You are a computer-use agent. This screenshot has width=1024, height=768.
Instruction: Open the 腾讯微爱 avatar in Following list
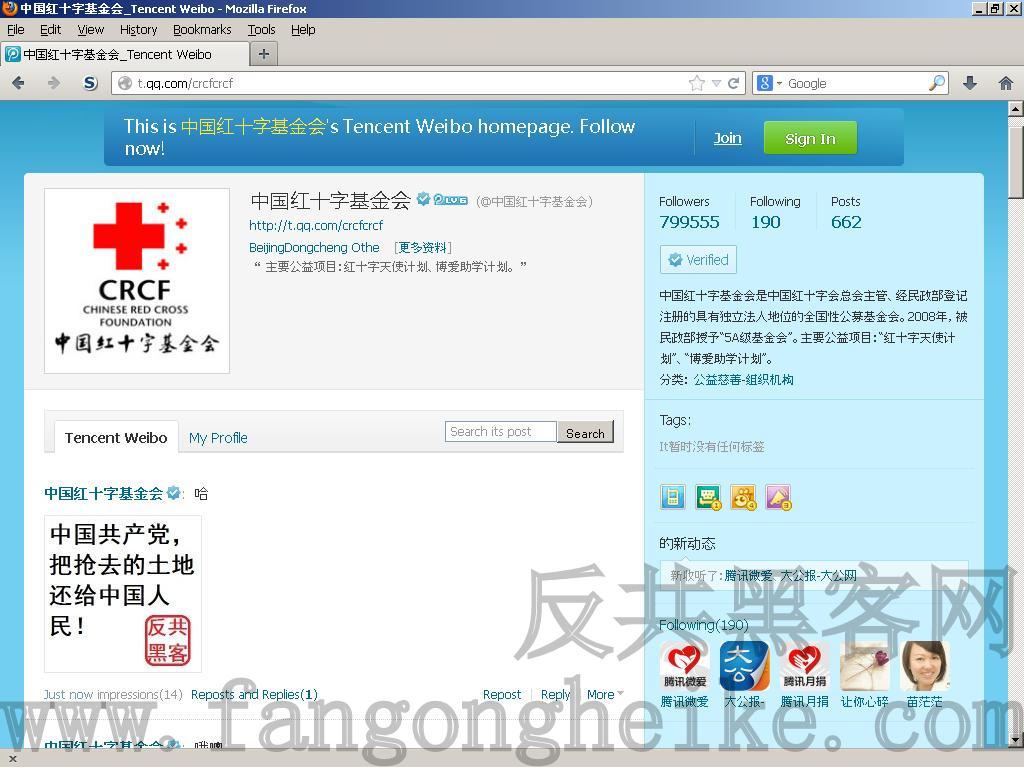[684, 665]
